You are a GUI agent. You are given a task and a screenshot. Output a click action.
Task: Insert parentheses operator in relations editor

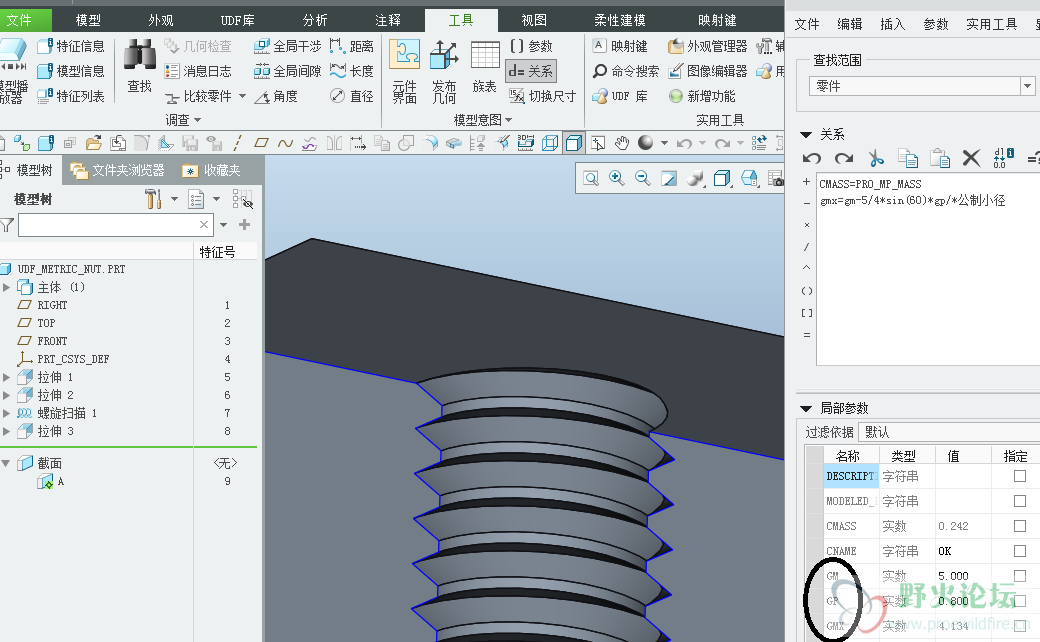point(807,291)
